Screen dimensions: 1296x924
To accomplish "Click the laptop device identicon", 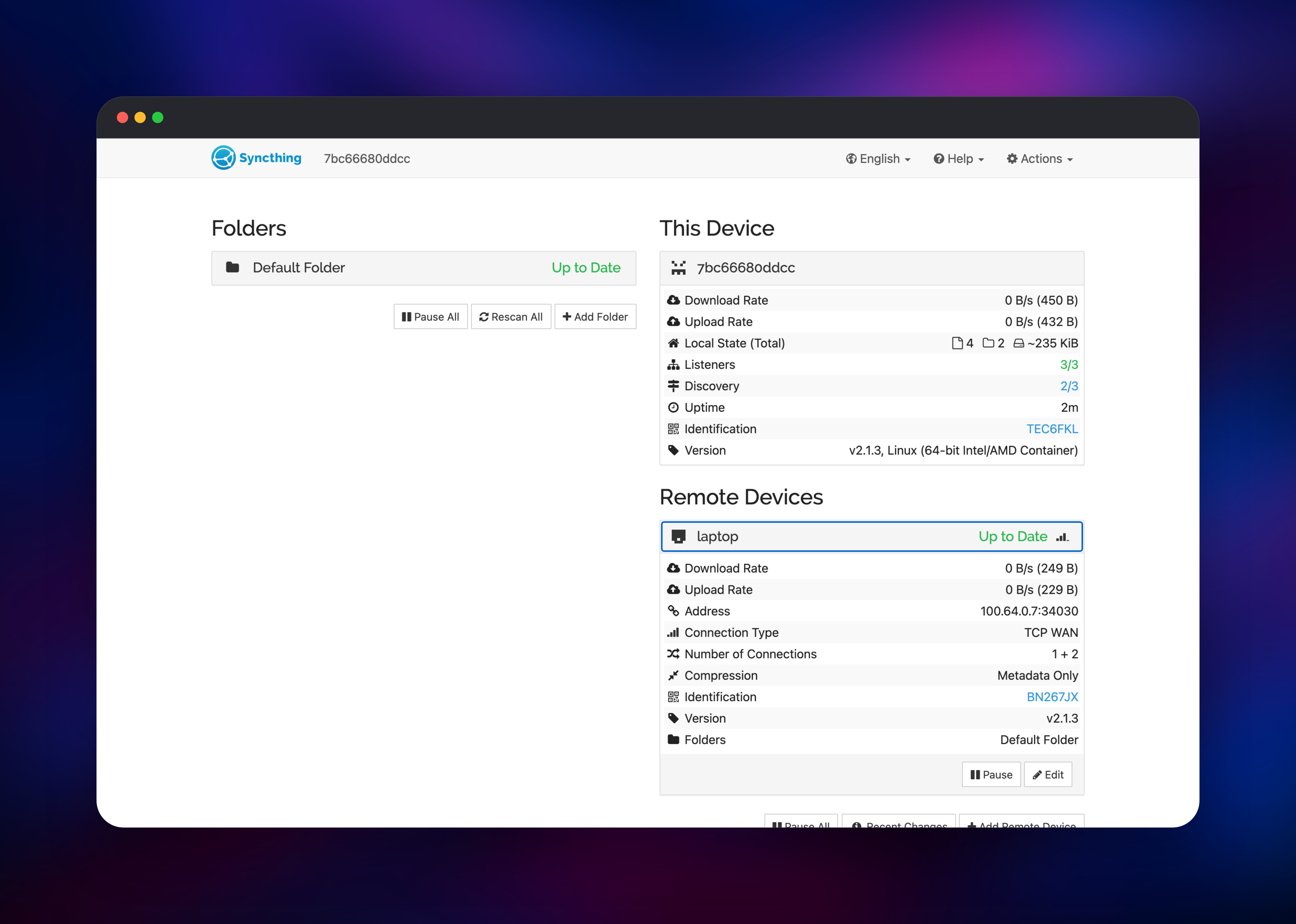I will click(678, 537).
